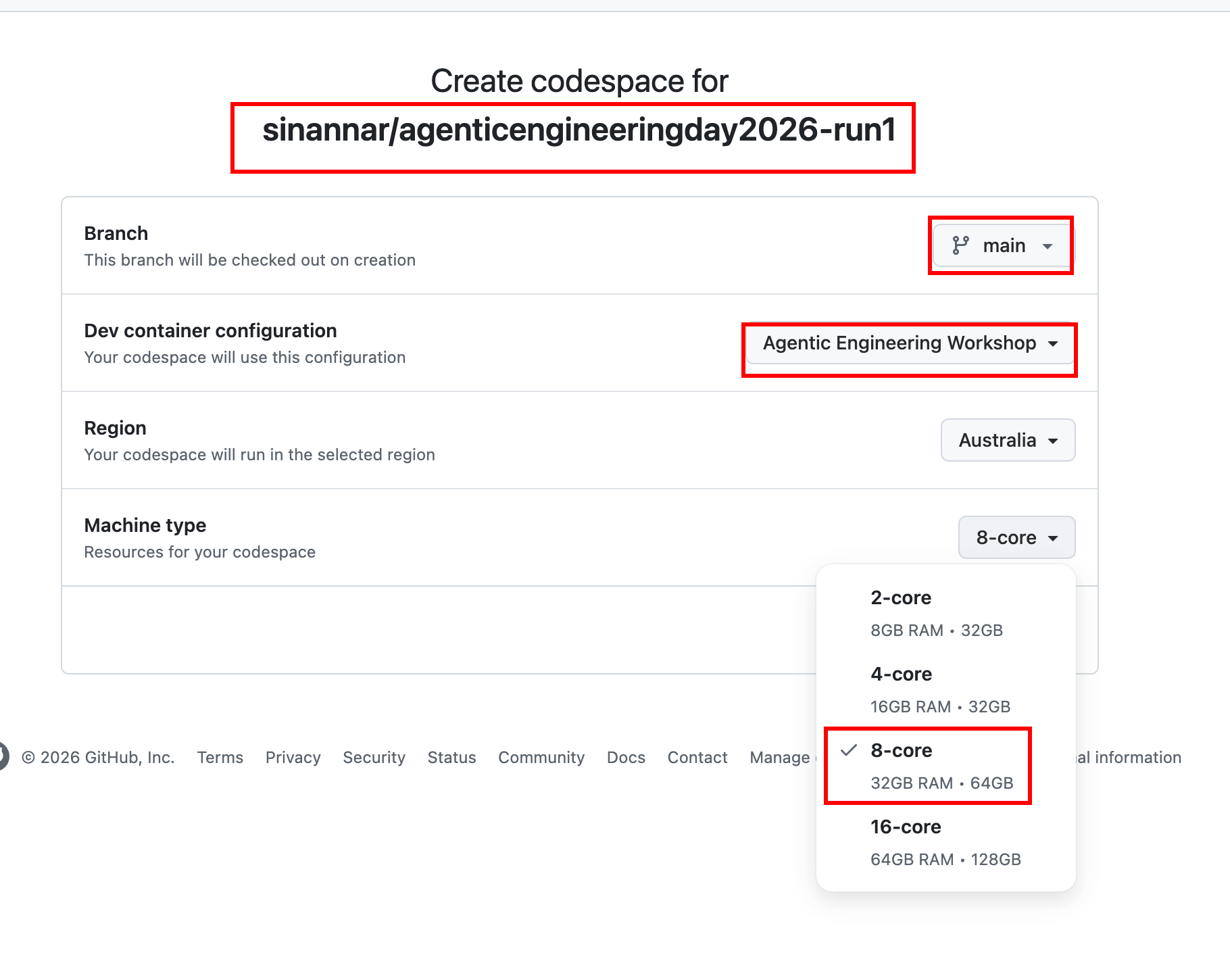
Task: Choose the checked 8-core option
Action: tap(946, 766)
